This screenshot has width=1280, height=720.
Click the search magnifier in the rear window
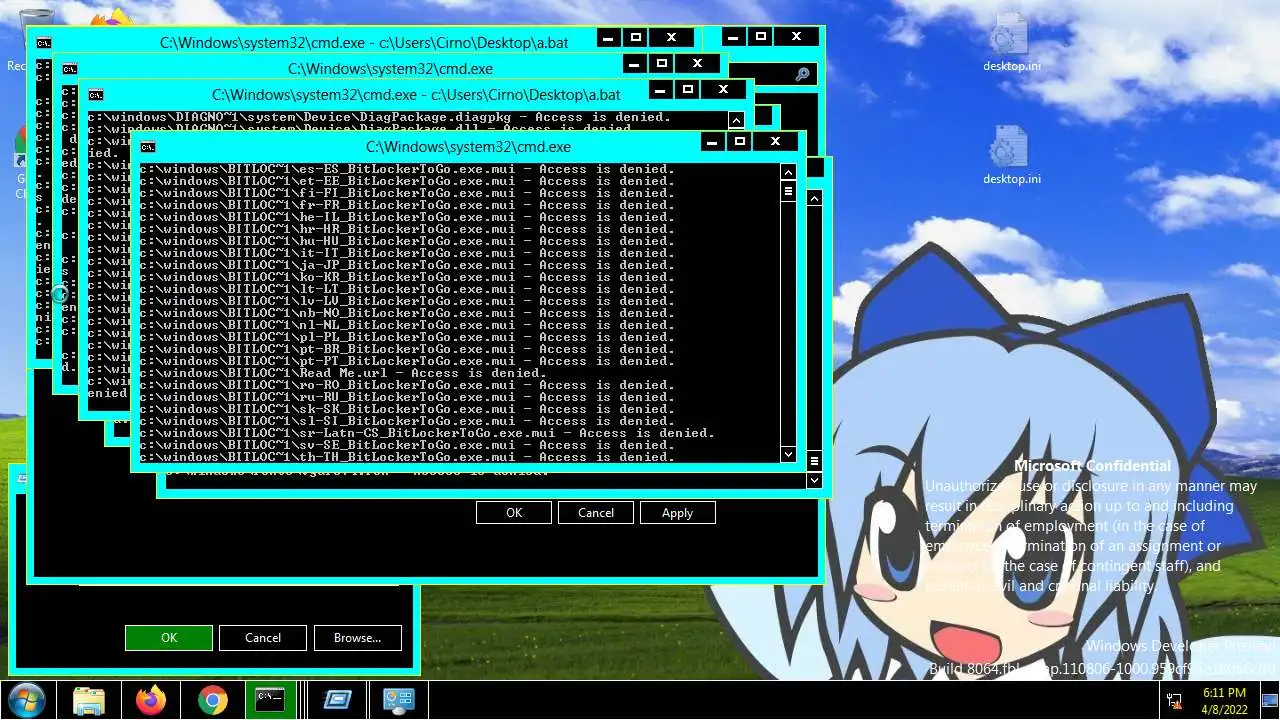802,74
